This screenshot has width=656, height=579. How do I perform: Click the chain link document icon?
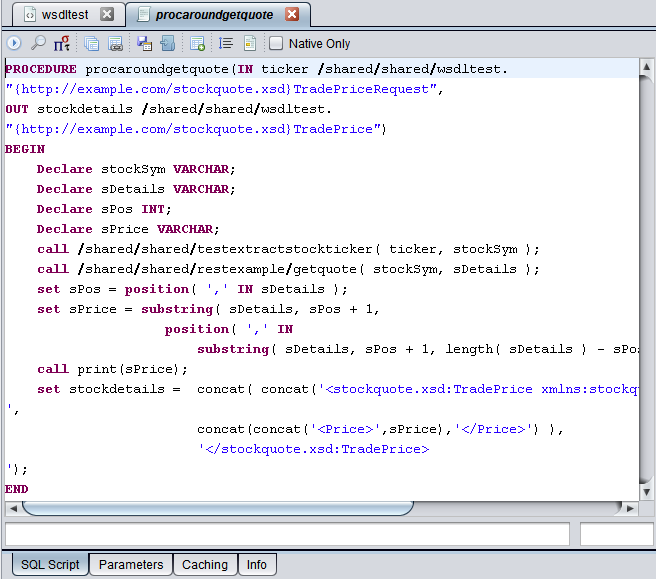point(116,43)
